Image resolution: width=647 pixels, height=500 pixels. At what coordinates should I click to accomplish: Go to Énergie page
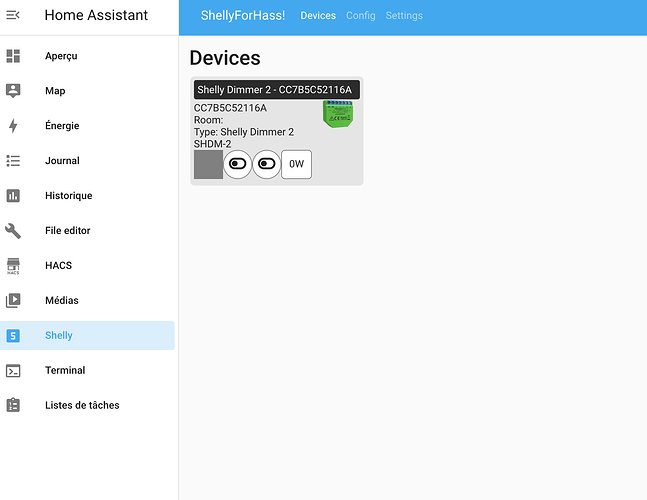pos(87,126)
